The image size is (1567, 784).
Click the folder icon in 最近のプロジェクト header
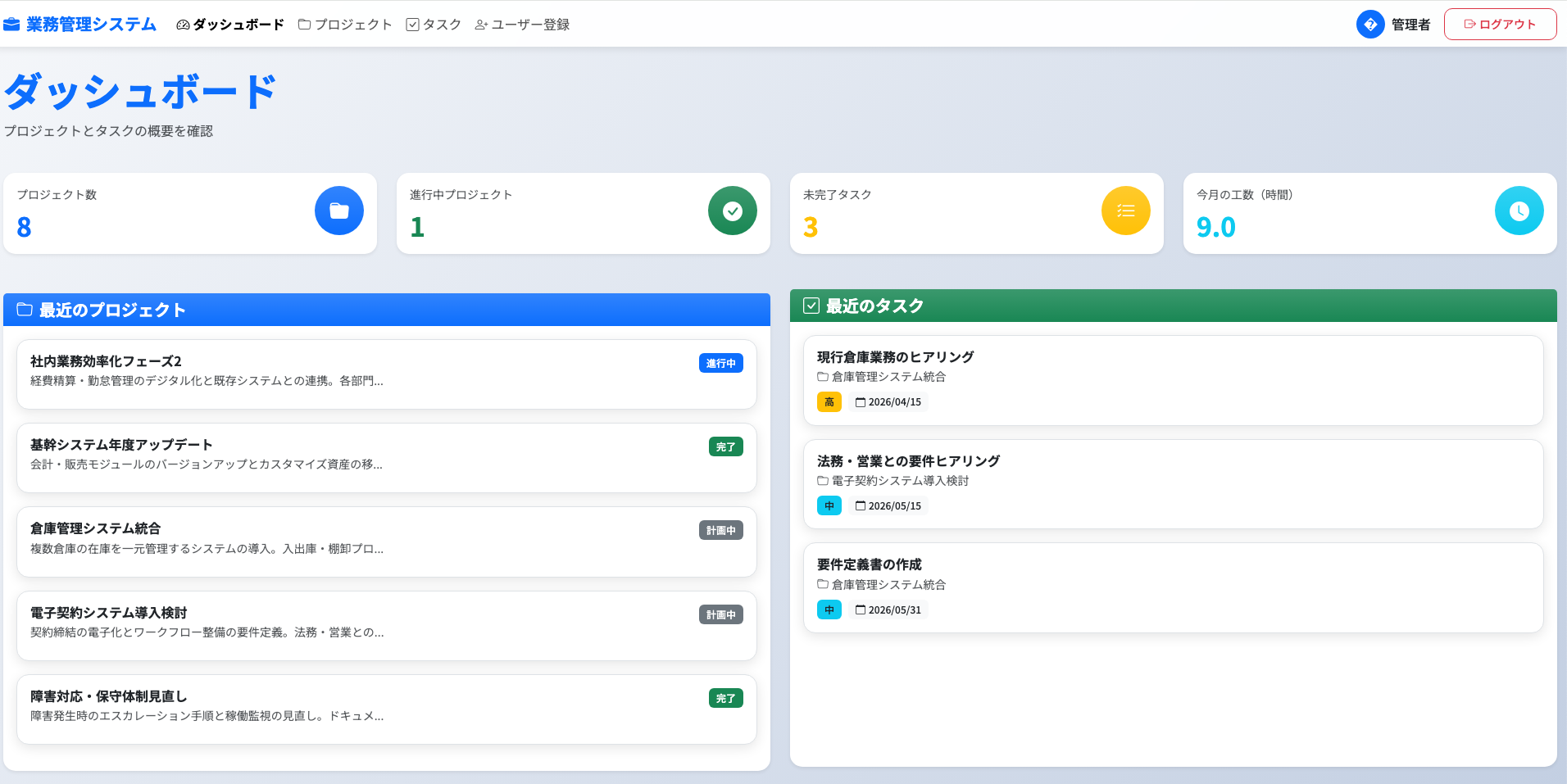(24, 310)
